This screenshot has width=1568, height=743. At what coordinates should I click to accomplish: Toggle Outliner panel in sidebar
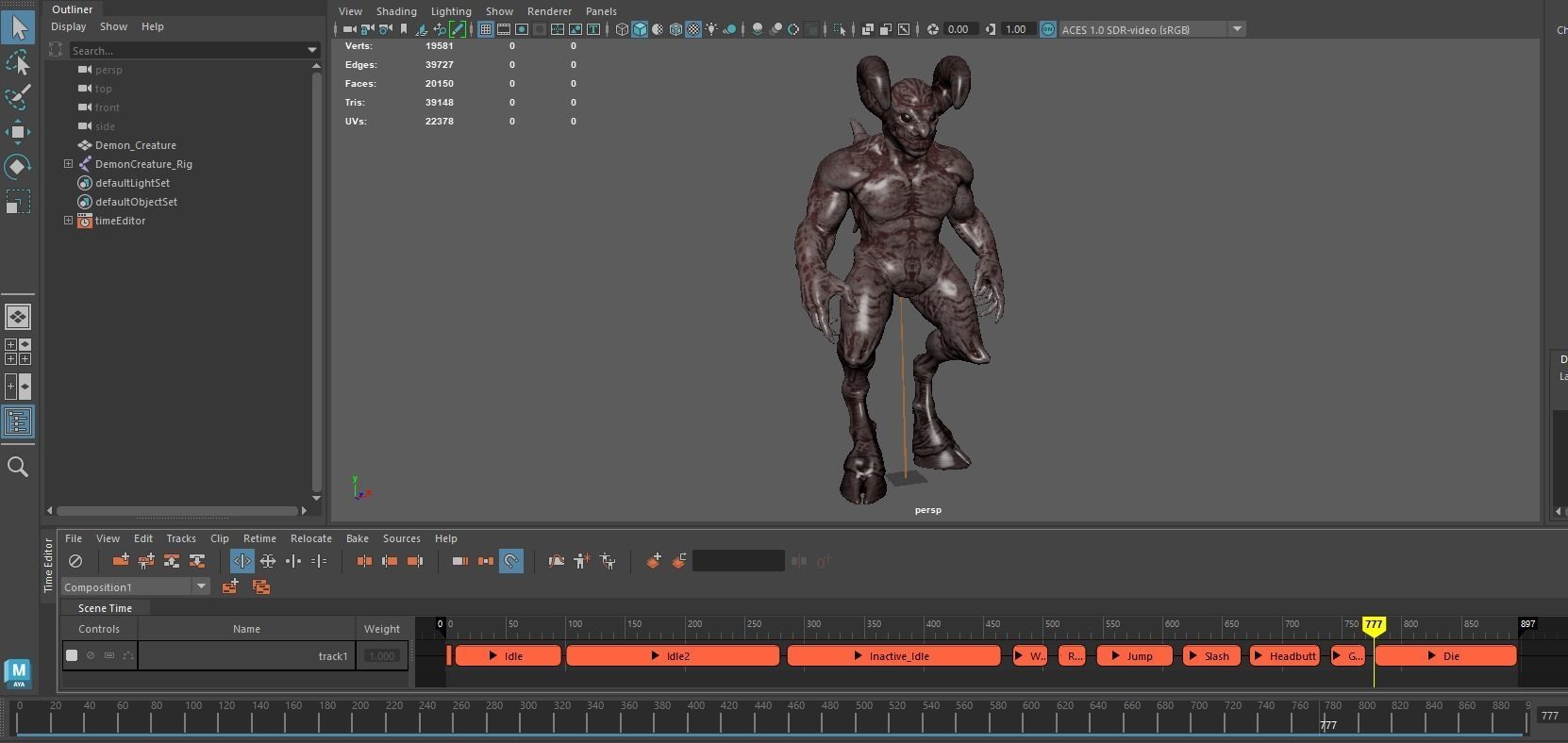(18, 421)
